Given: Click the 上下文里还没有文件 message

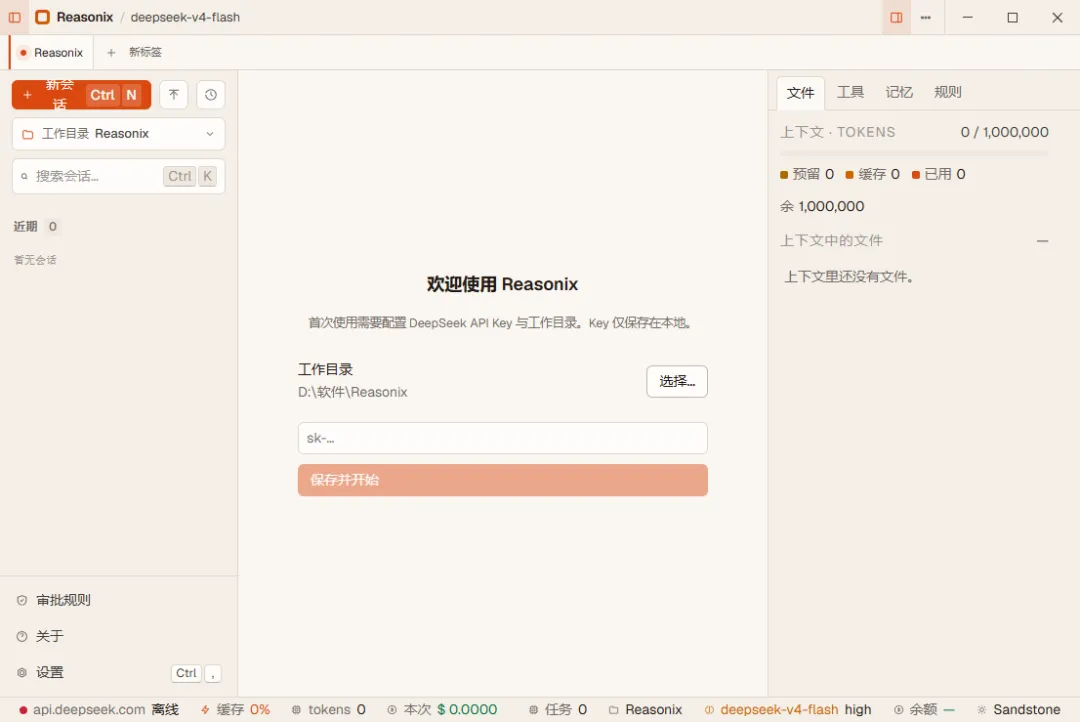Looking at the screenshot, I should click(x=849, y=277).
